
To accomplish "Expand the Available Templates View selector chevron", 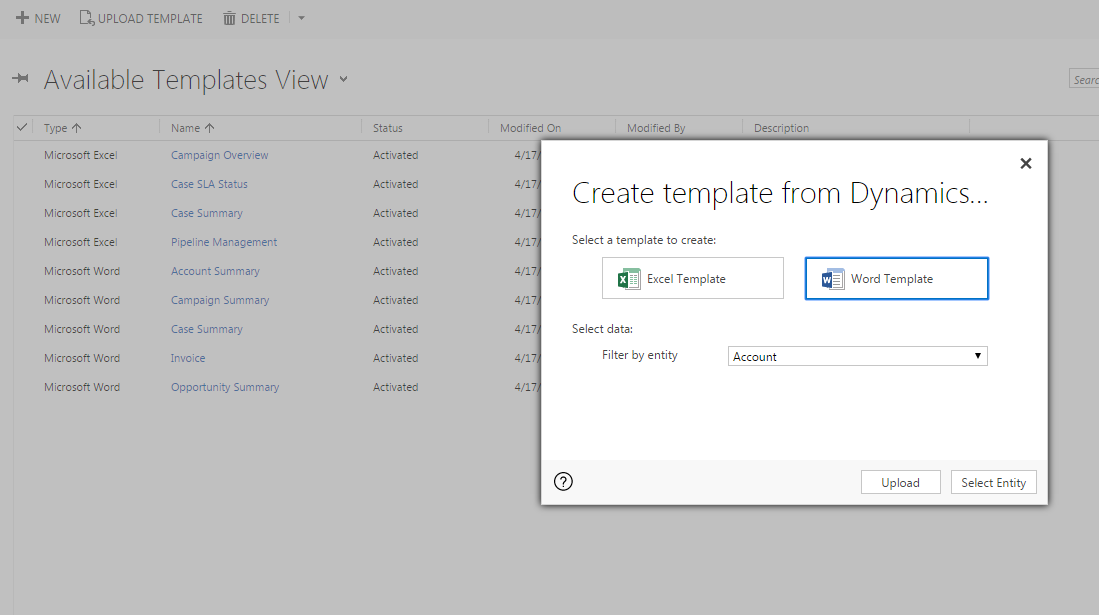I will point(343,79).
